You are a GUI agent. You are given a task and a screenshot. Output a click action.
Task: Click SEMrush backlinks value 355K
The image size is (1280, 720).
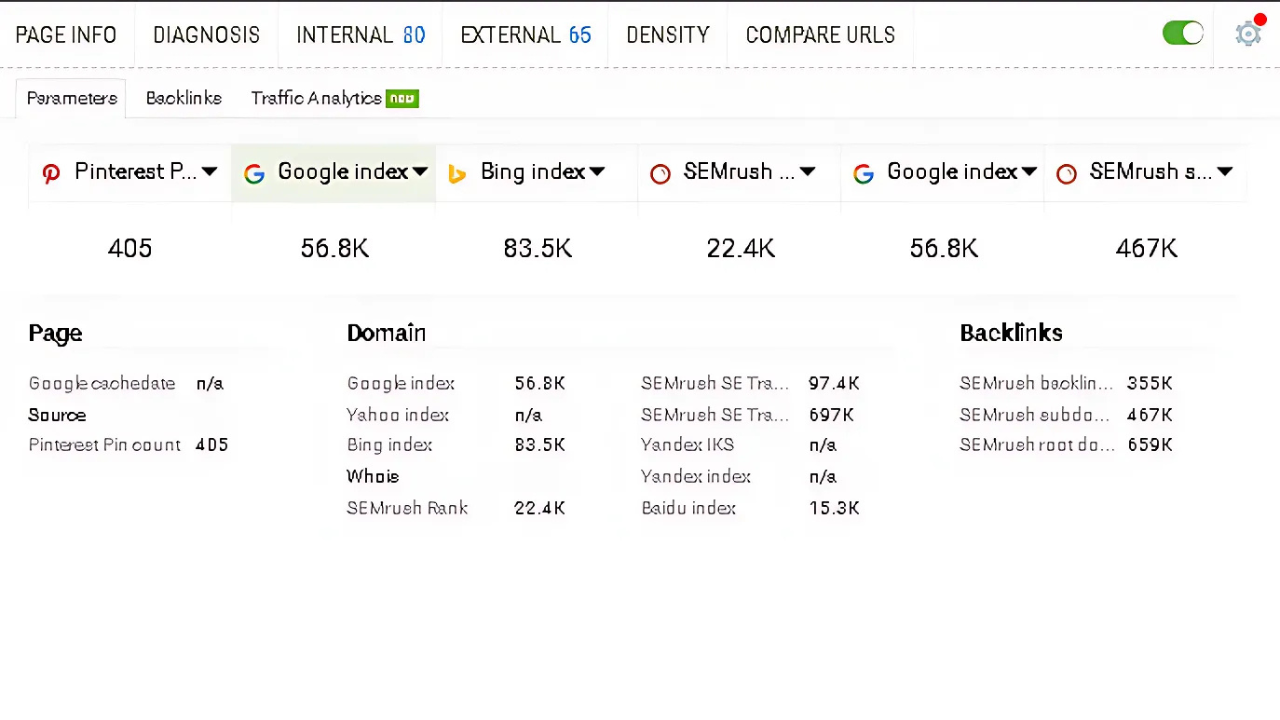(x=1150, y=383)
